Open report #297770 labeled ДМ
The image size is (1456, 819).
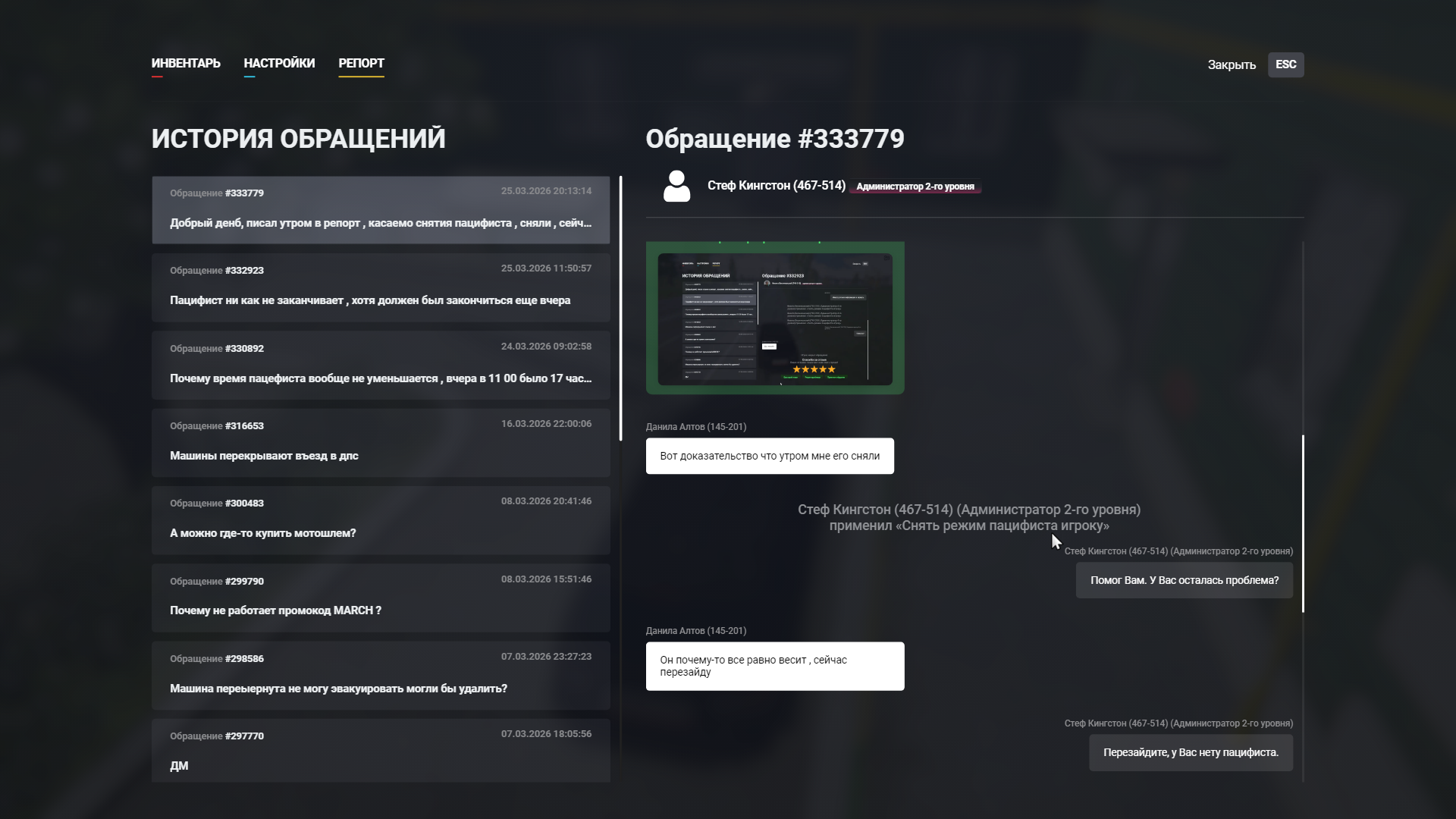(381, 751)
